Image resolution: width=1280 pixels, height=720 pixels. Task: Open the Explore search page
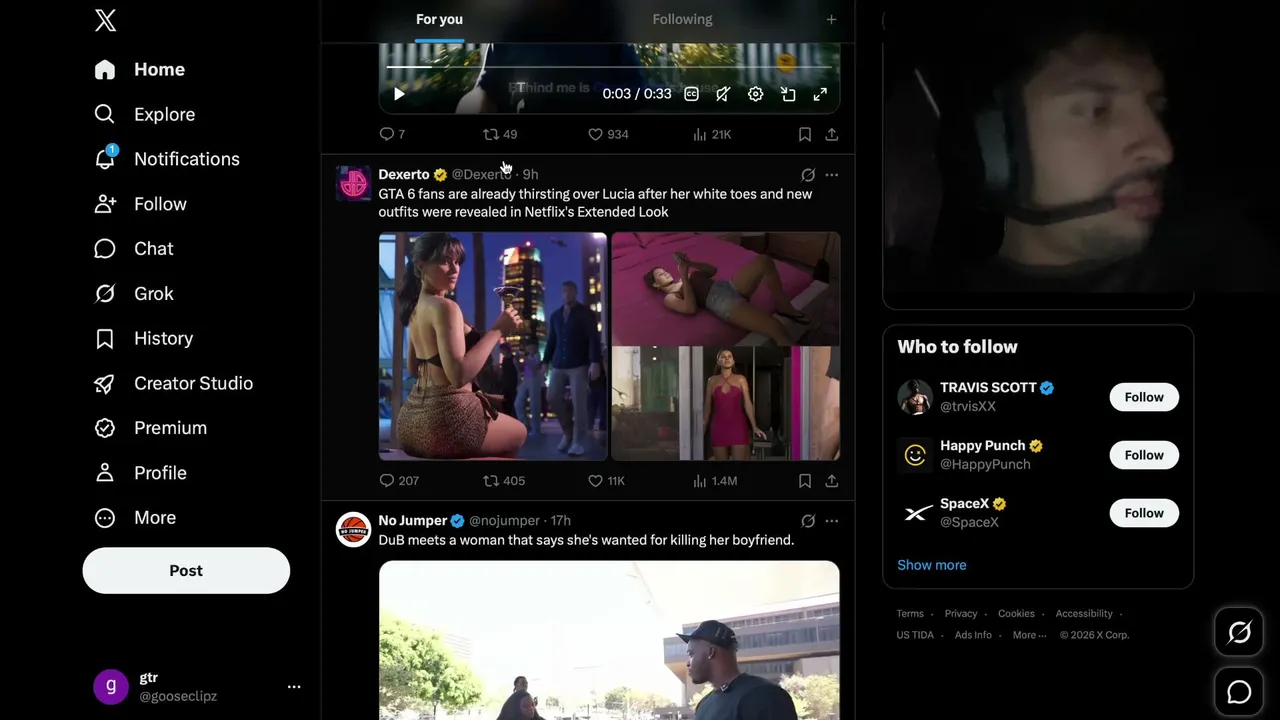pyautogui.click(x=144, y=114)
